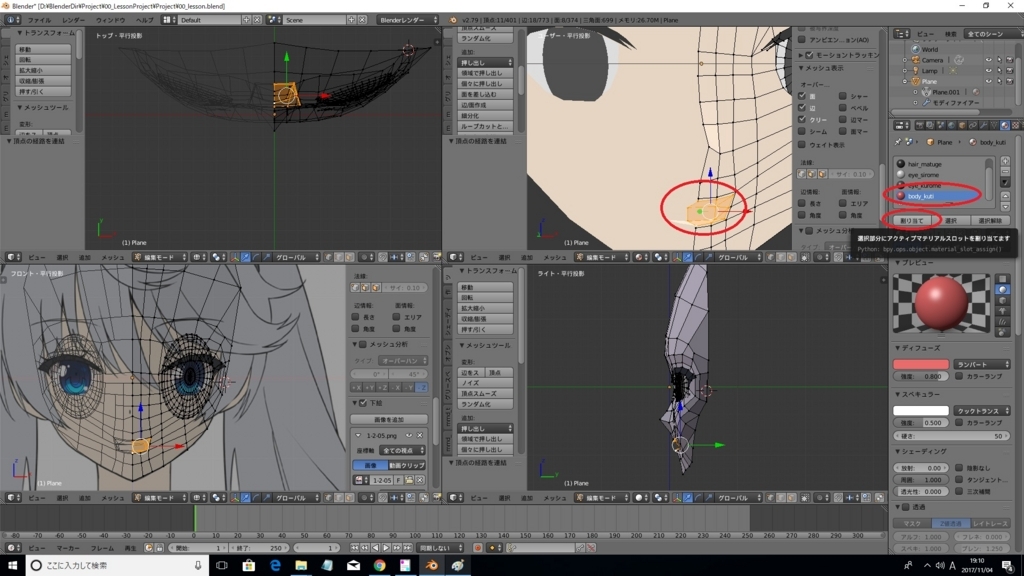
Task: Remove material slot with minus icon
Action: point(1005,171)
